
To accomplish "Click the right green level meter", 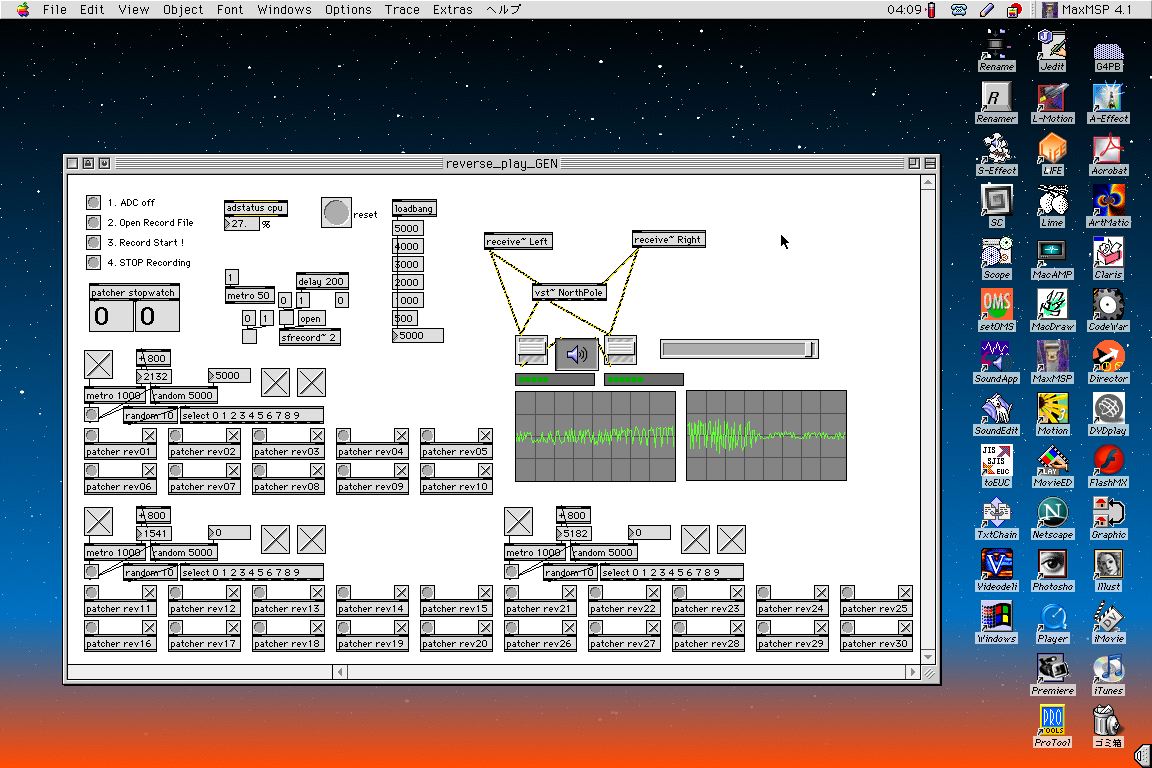I will coord(644,379).
